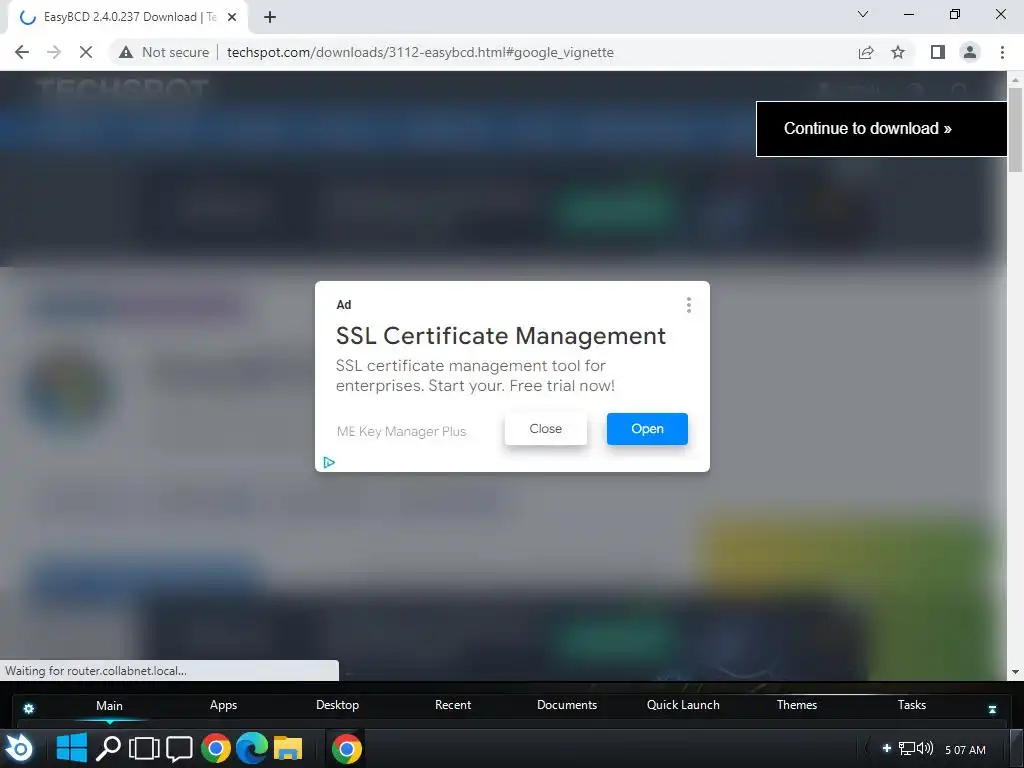Viewport: 1024px width, 768px height.
Task: Open Task View on the taskbar
Action: pyautogui.click(x=144, y=748)
